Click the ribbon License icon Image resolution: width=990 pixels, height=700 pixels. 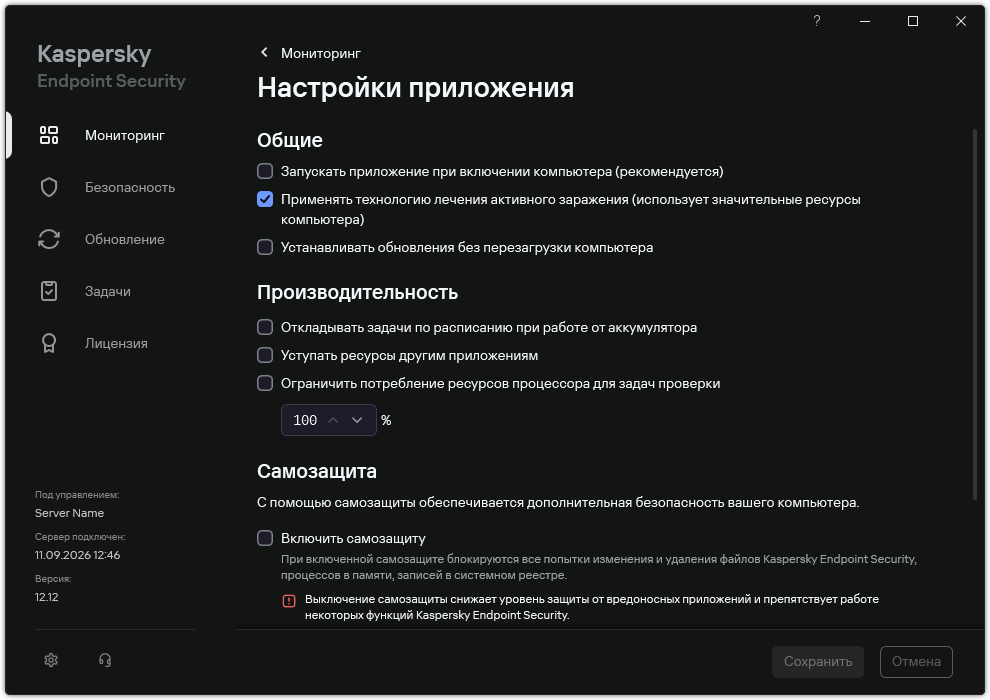coord(49,343)
